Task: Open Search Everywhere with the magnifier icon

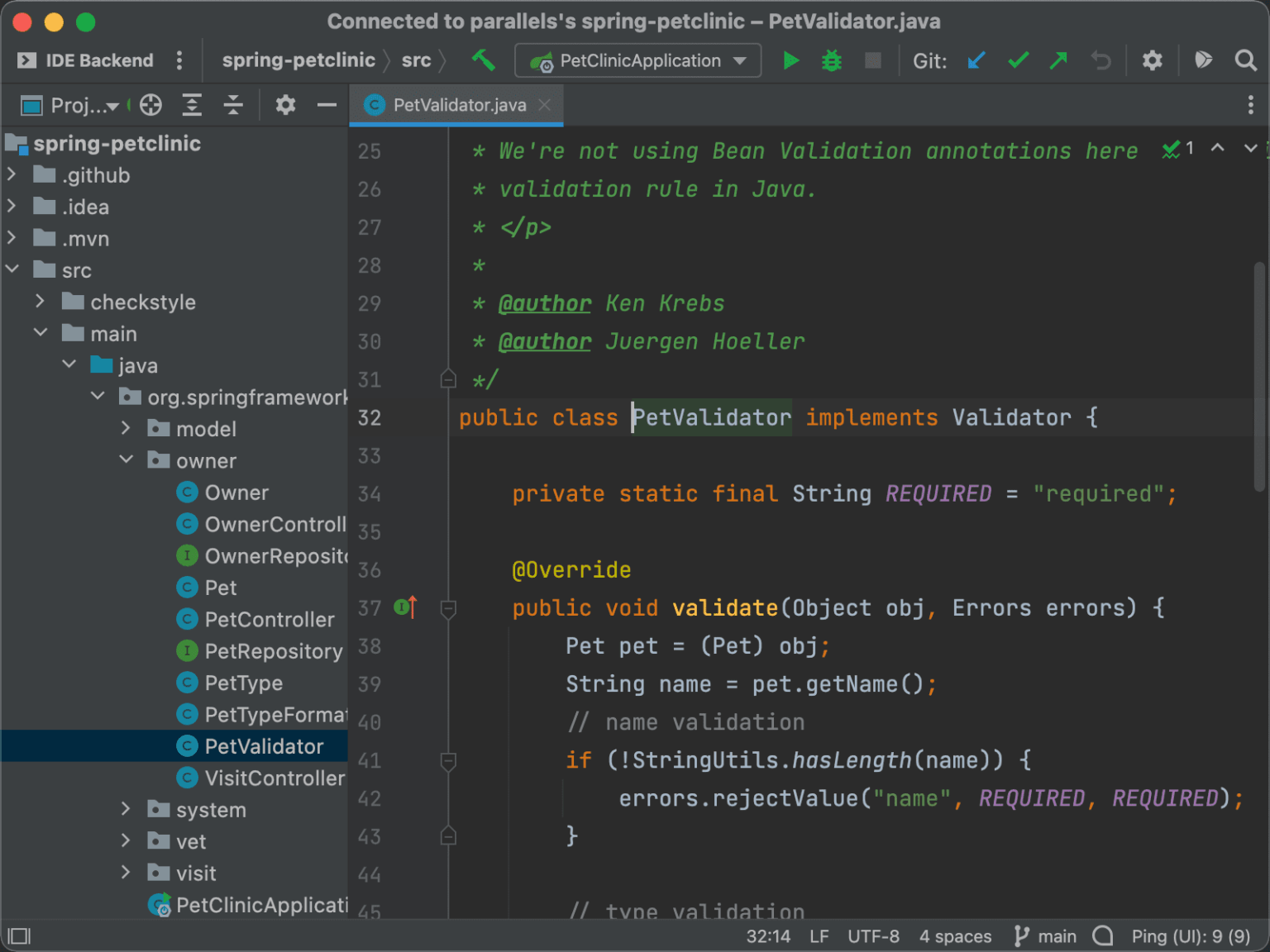Action: coord(1244,60)
